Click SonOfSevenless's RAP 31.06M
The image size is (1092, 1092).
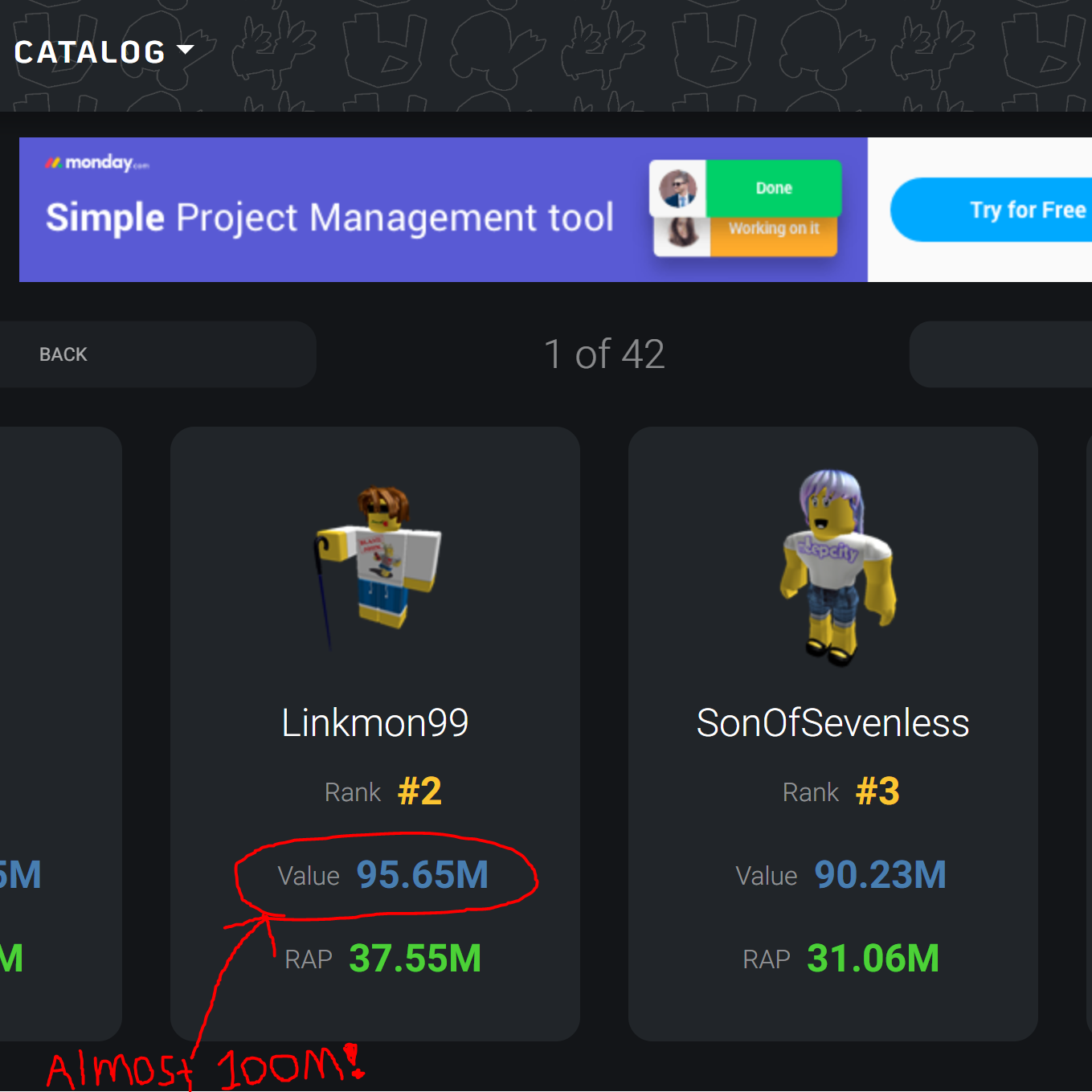tap(873, 958)
